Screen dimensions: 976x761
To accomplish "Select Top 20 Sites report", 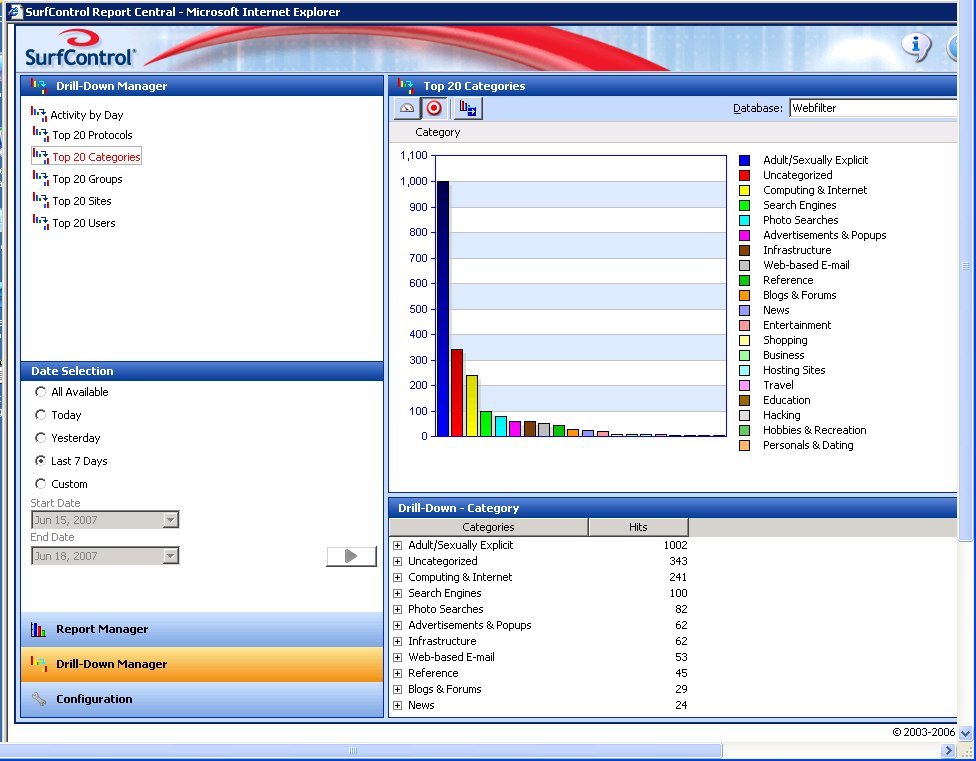I will (82, 201).
